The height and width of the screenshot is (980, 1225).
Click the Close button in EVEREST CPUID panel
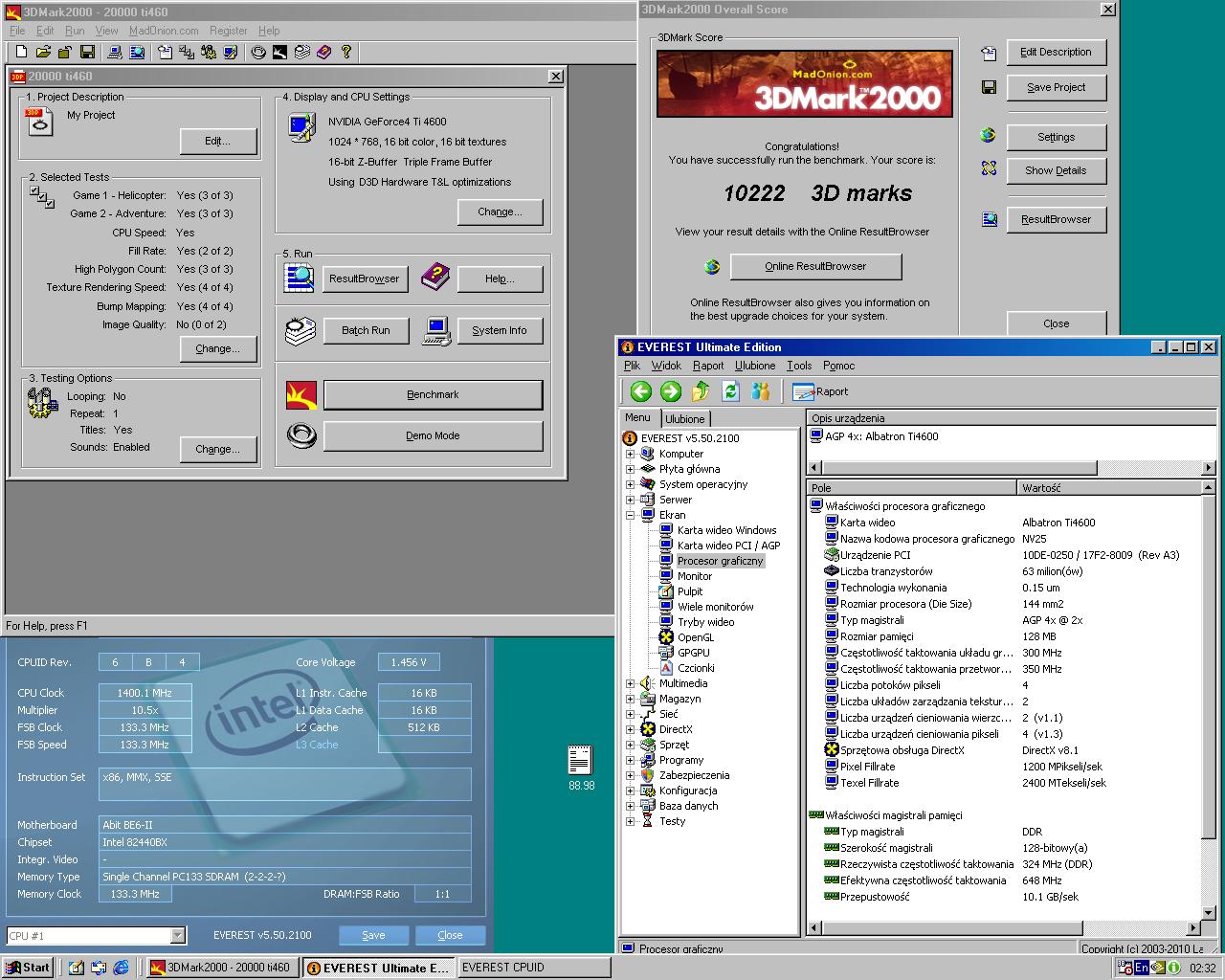coord(450,935)
